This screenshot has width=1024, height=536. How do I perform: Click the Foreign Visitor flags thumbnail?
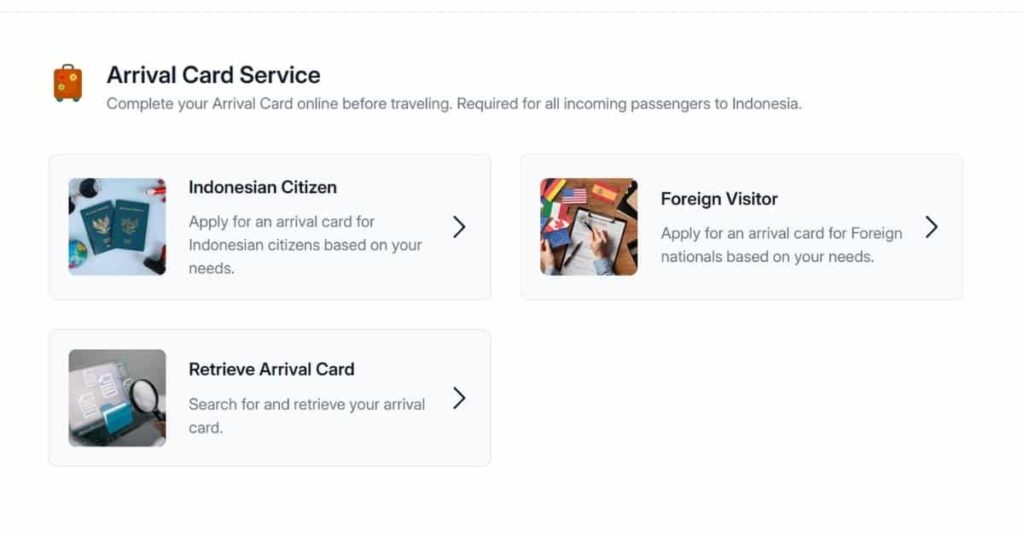[x=589, y=227]
